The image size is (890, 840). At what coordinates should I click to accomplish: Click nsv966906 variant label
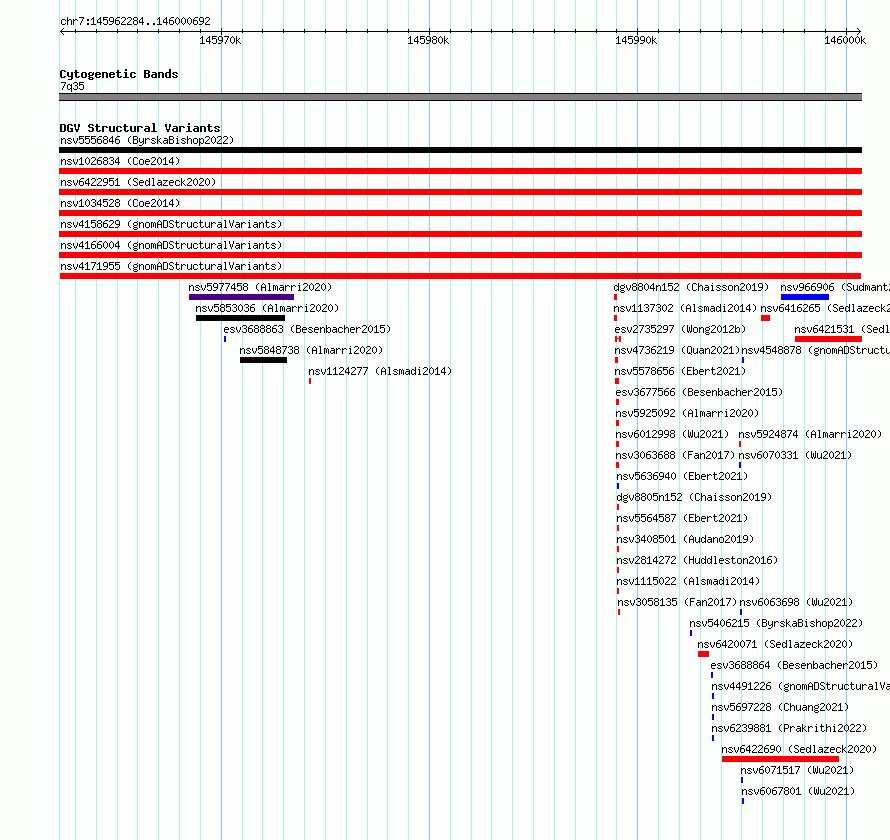[835, 287]
